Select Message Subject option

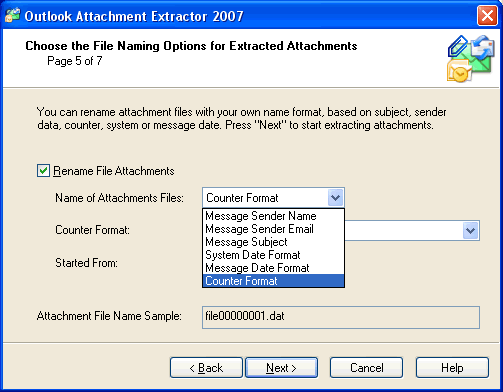tap(273, 242)
